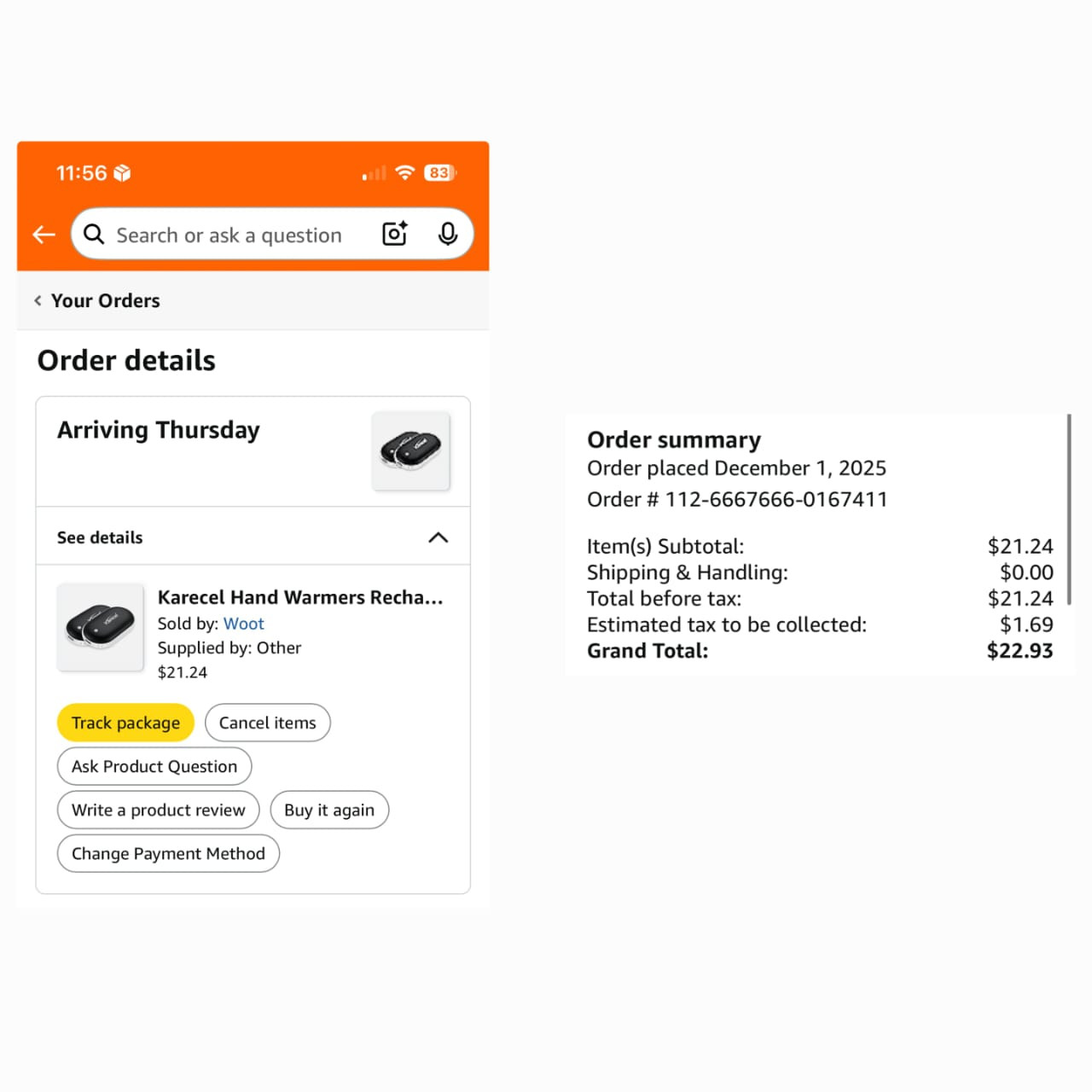This screenshot has width=1092, height=1092.
Task: Open camera lens visual search
Action: tap(394, 234)
